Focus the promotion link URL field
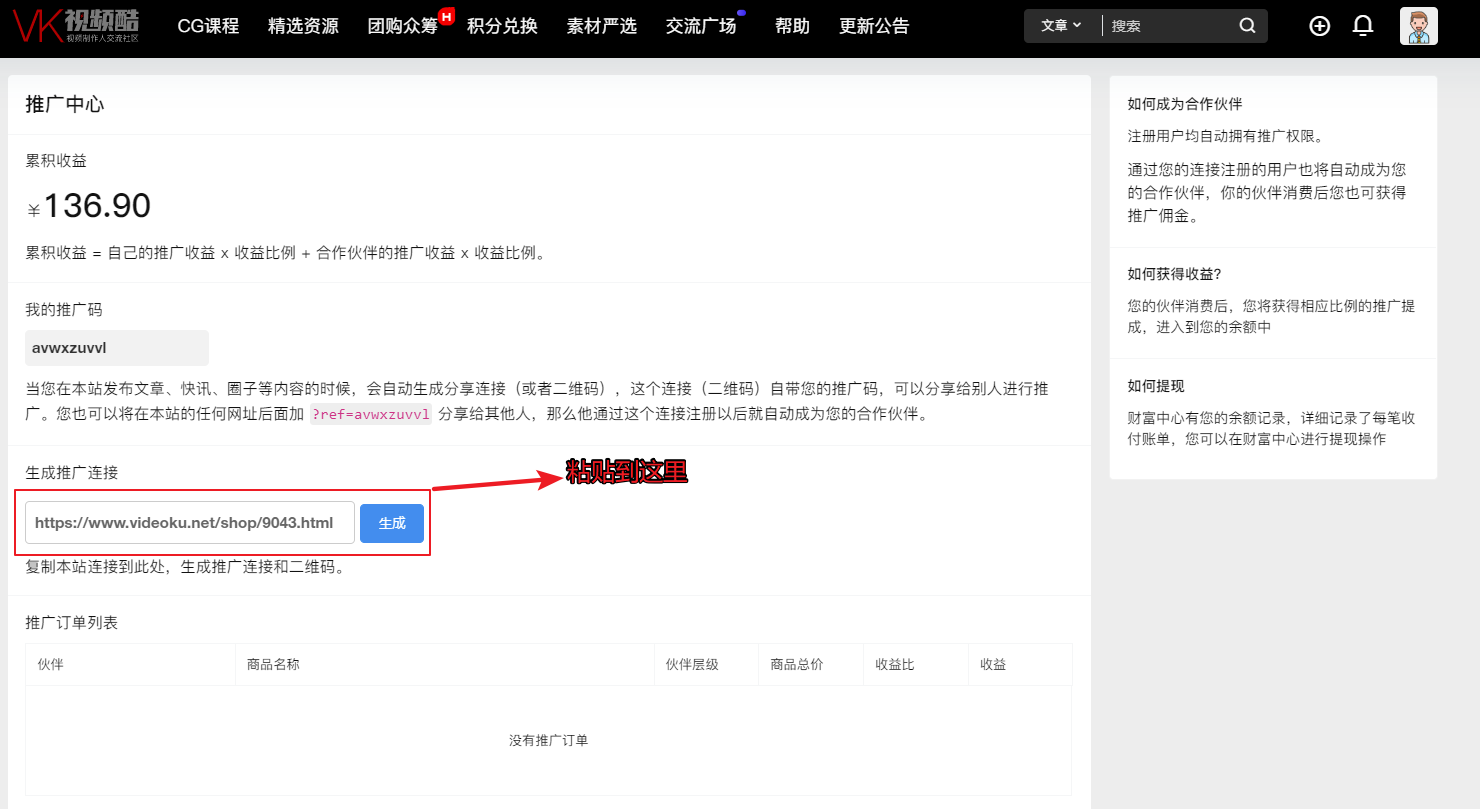 [189, 523]
